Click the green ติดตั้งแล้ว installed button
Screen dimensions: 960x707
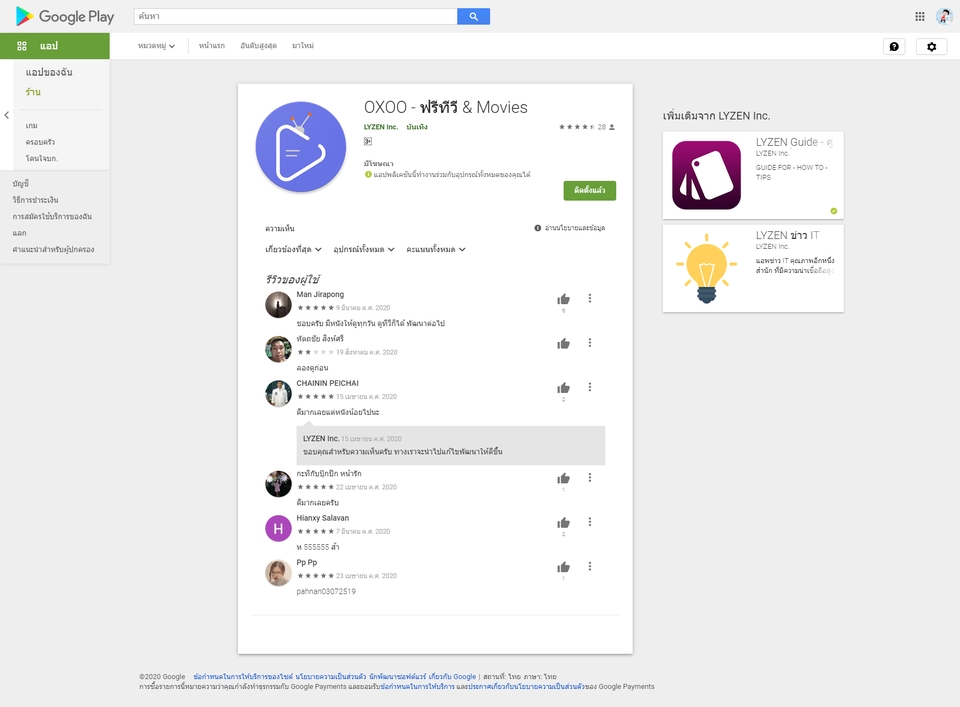pos(590,190)
